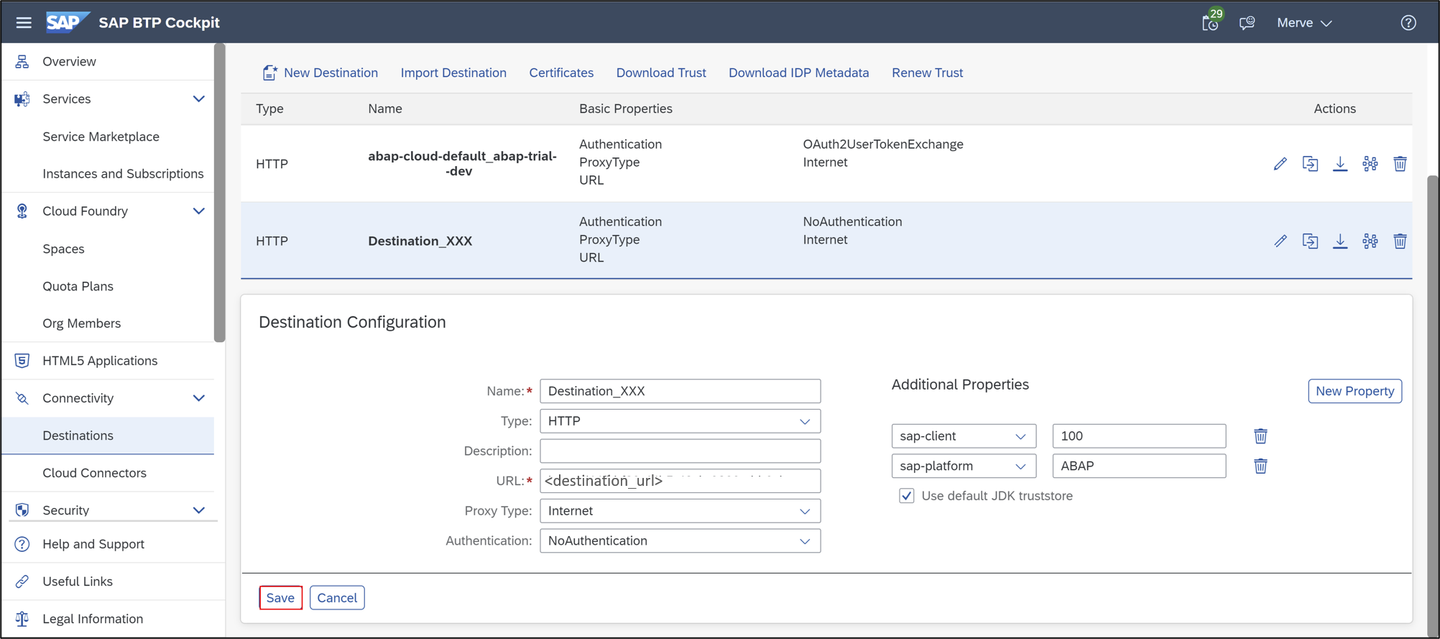Edit the abap-cloud-default destination with pencil icon
The width and height of the screenshot is (1440, 639).
pyautogui.click(x=1280, y=164)
